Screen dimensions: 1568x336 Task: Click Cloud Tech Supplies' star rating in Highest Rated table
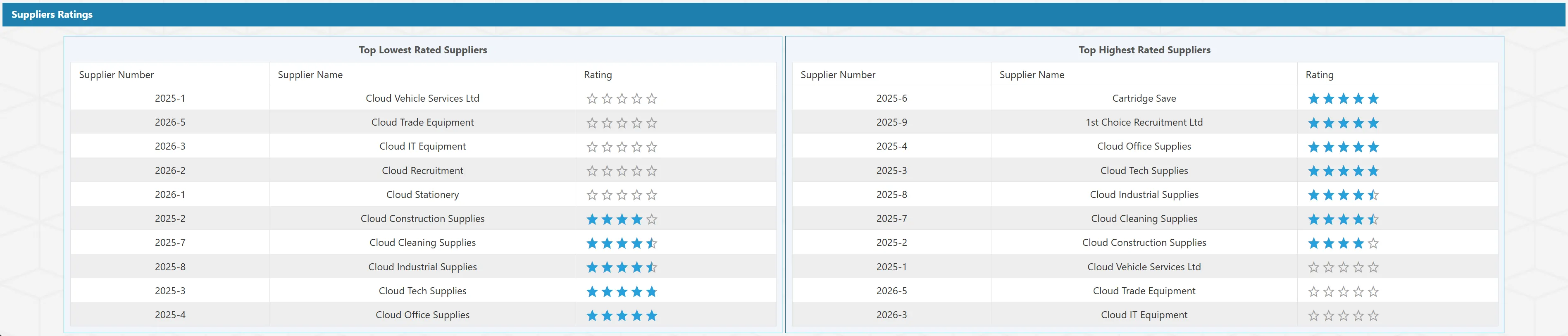pyautogui.click(x=1344, y=171)
